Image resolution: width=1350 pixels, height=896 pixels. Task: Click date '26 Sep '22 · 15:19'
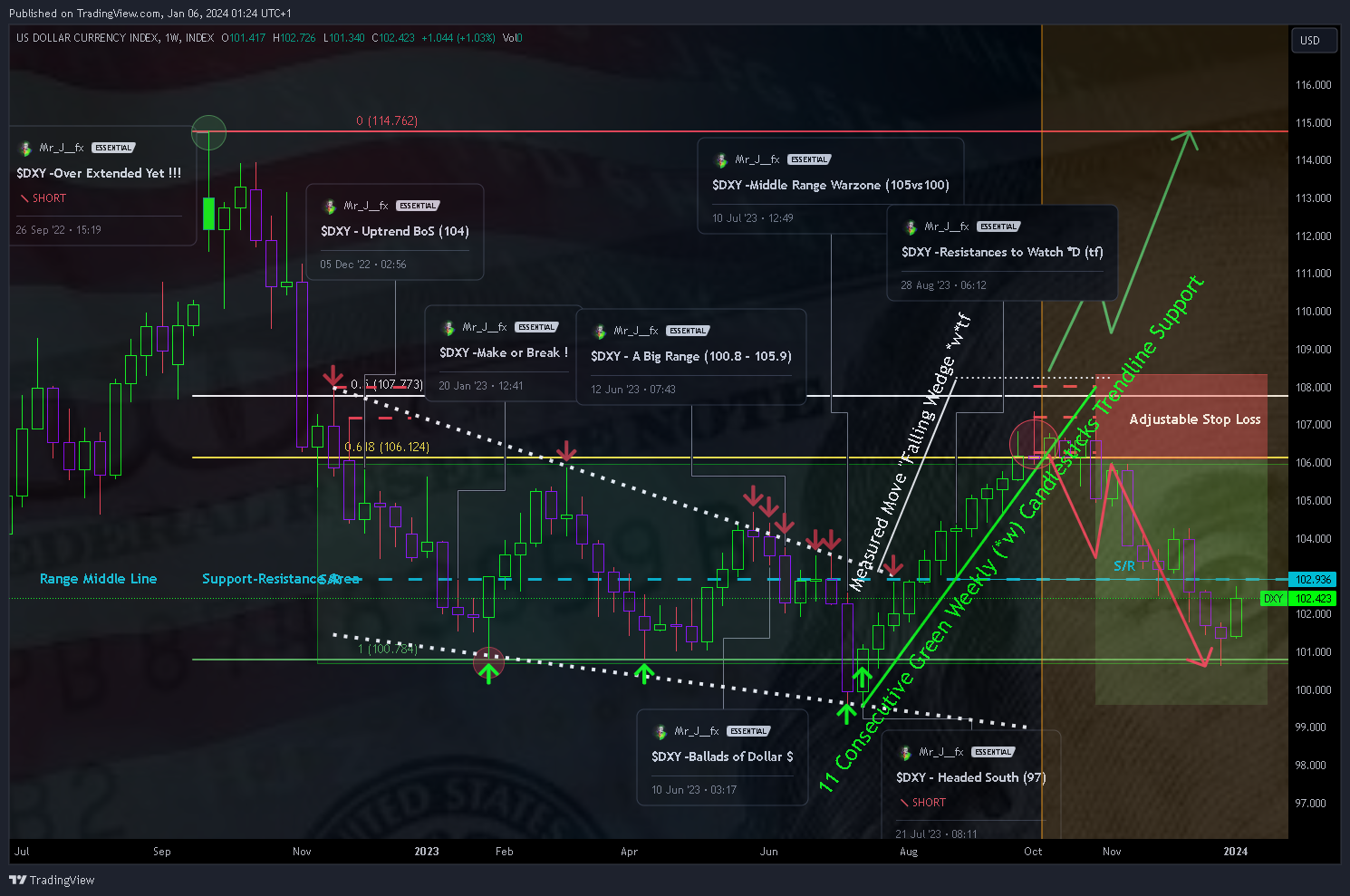(x=58, y=230)
